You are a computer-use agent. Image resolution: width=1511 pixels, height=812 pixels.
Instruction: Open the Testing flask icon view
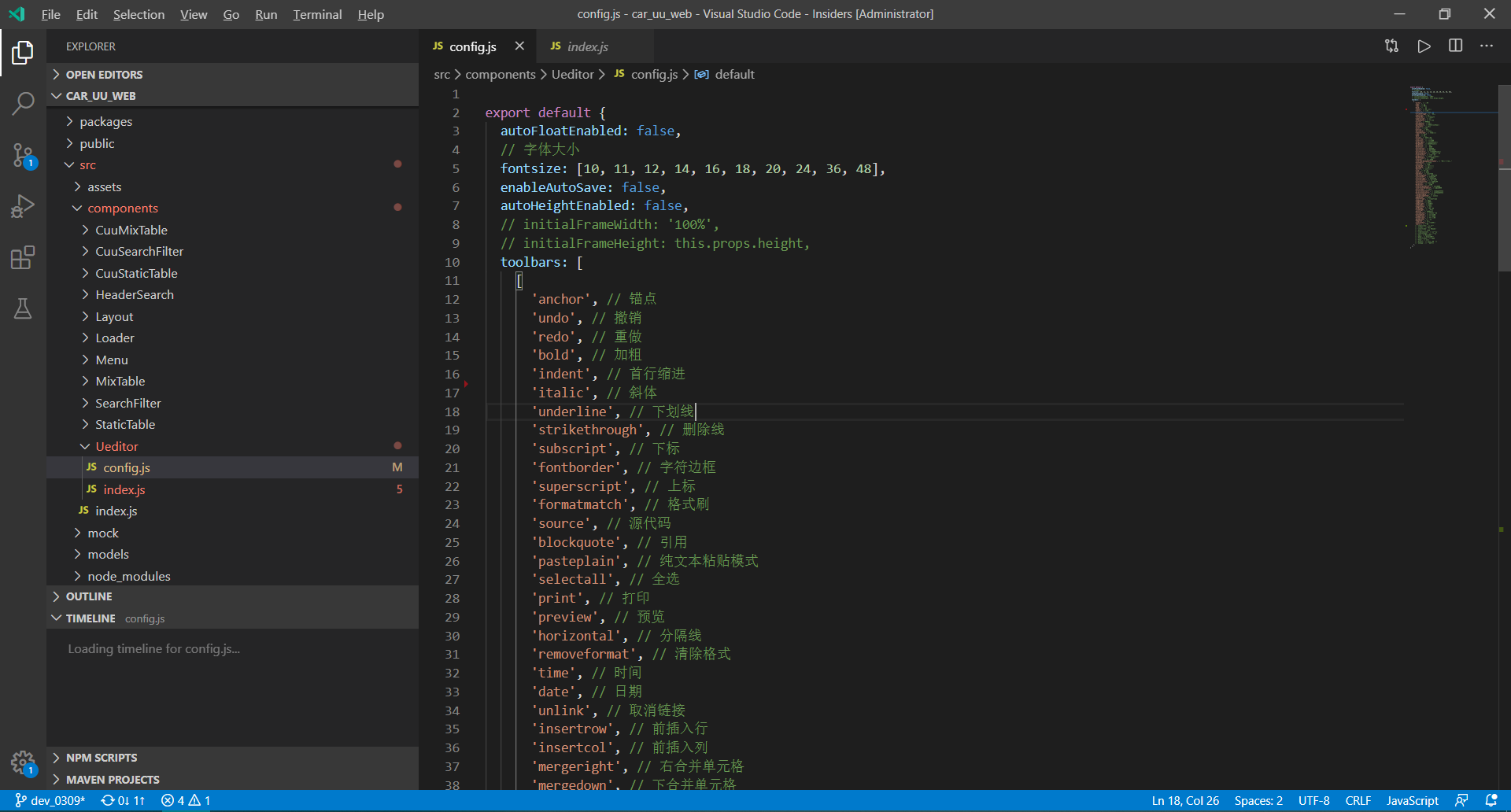coord(23,308)
